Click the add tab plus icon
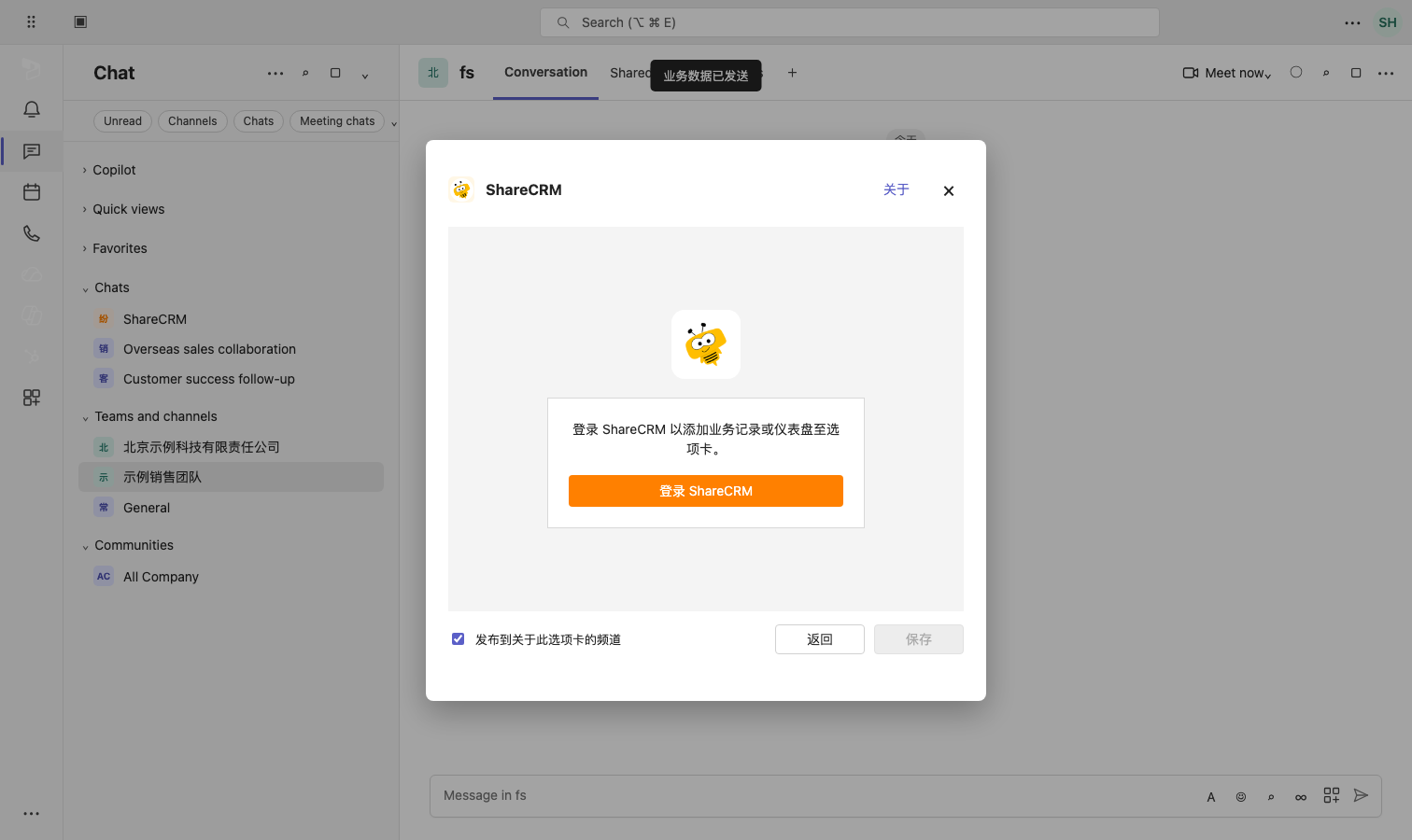Screen dimensions: 1412x840 point(792,73)
